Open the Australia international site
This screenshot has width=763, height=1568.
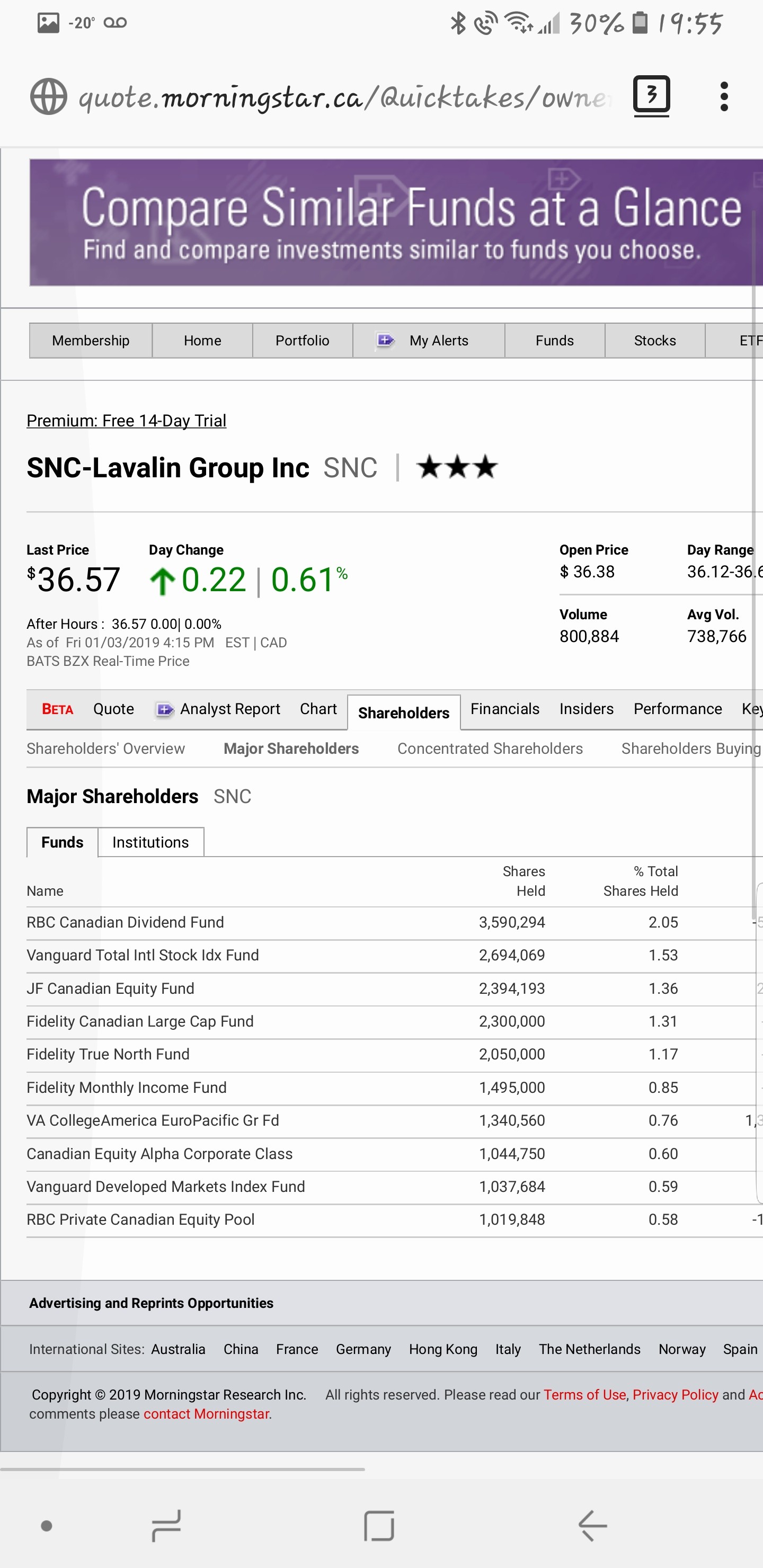(x=178, y=1349)
